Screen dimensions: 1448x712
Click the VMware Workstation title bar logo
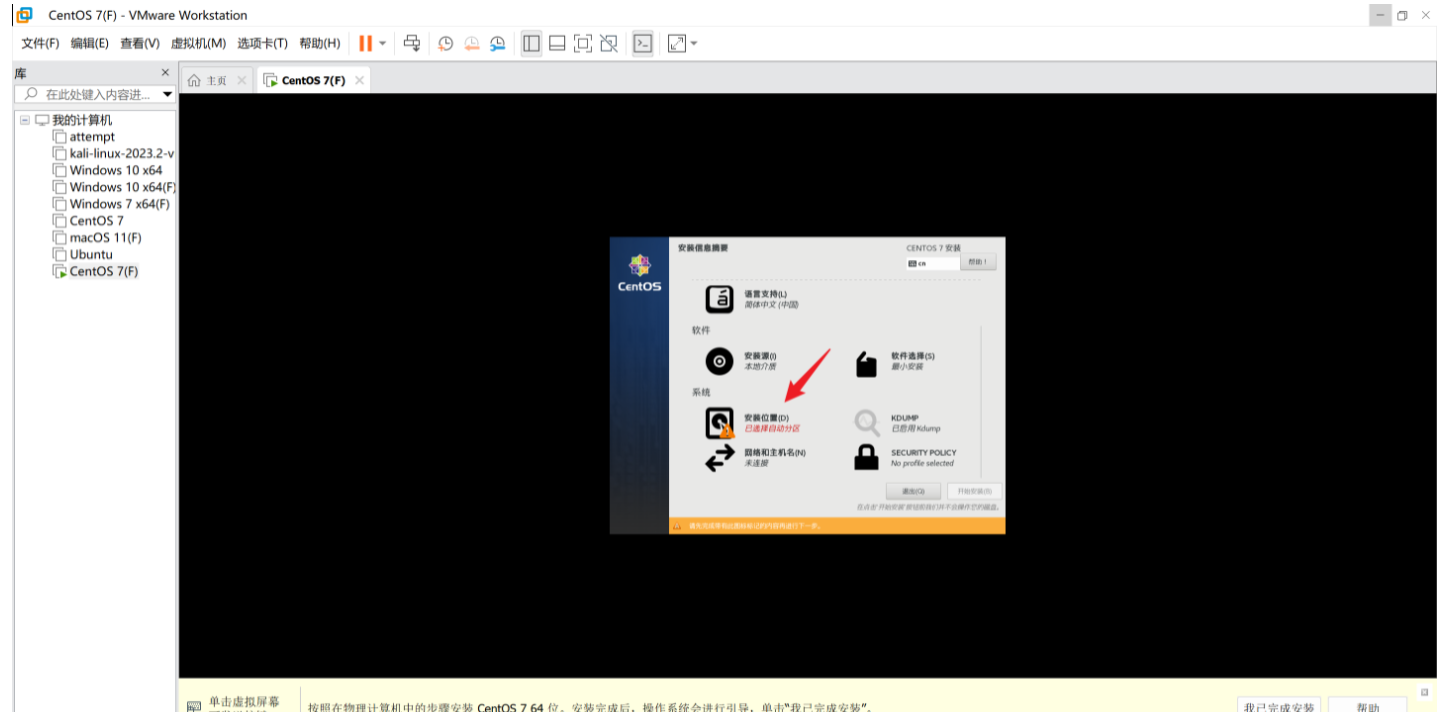pos(24,15)
